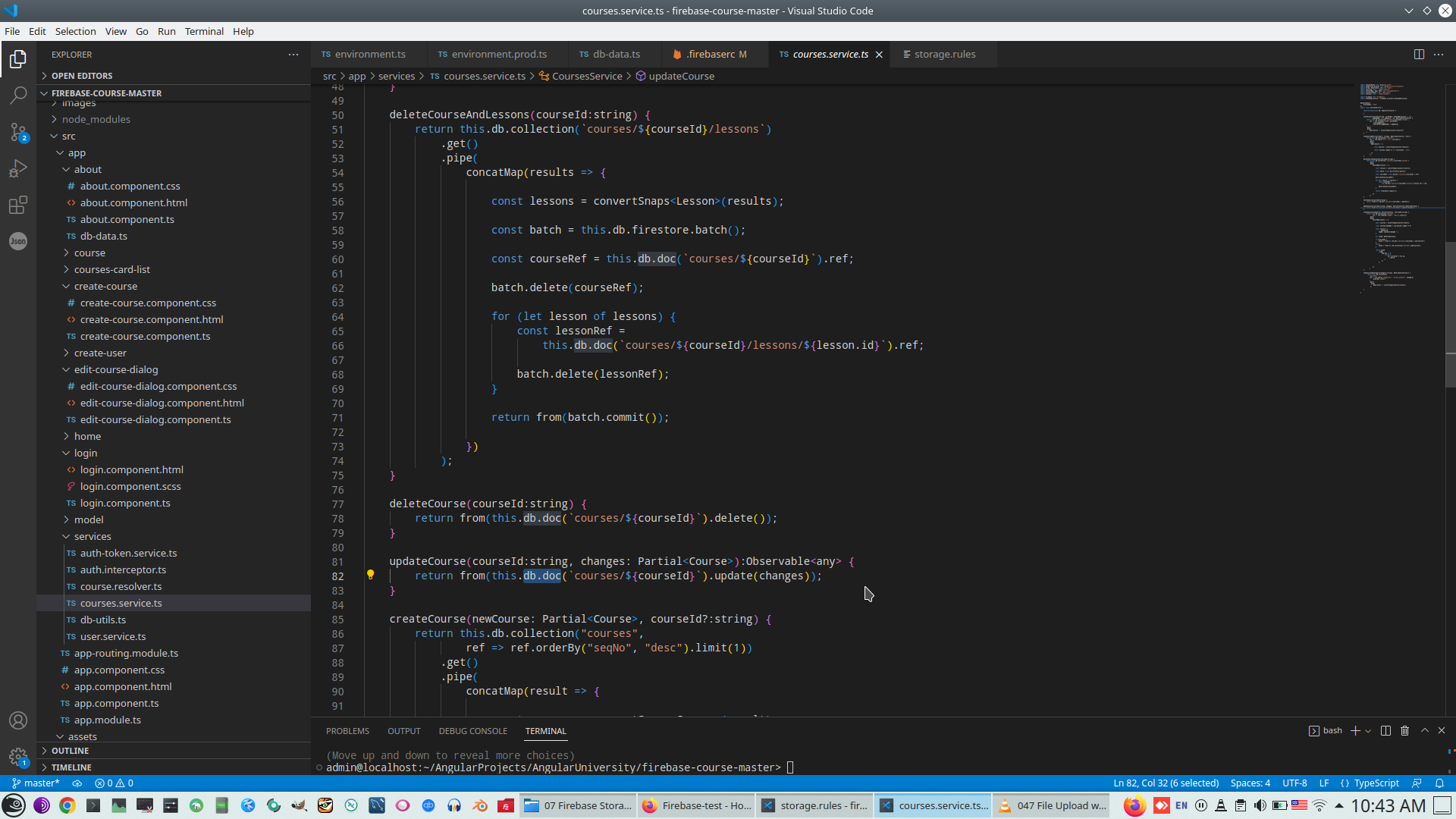Image resolution: width=1456 pixels, height=819 pixels.
Task: Open the Extensions view
Action: 18,205
